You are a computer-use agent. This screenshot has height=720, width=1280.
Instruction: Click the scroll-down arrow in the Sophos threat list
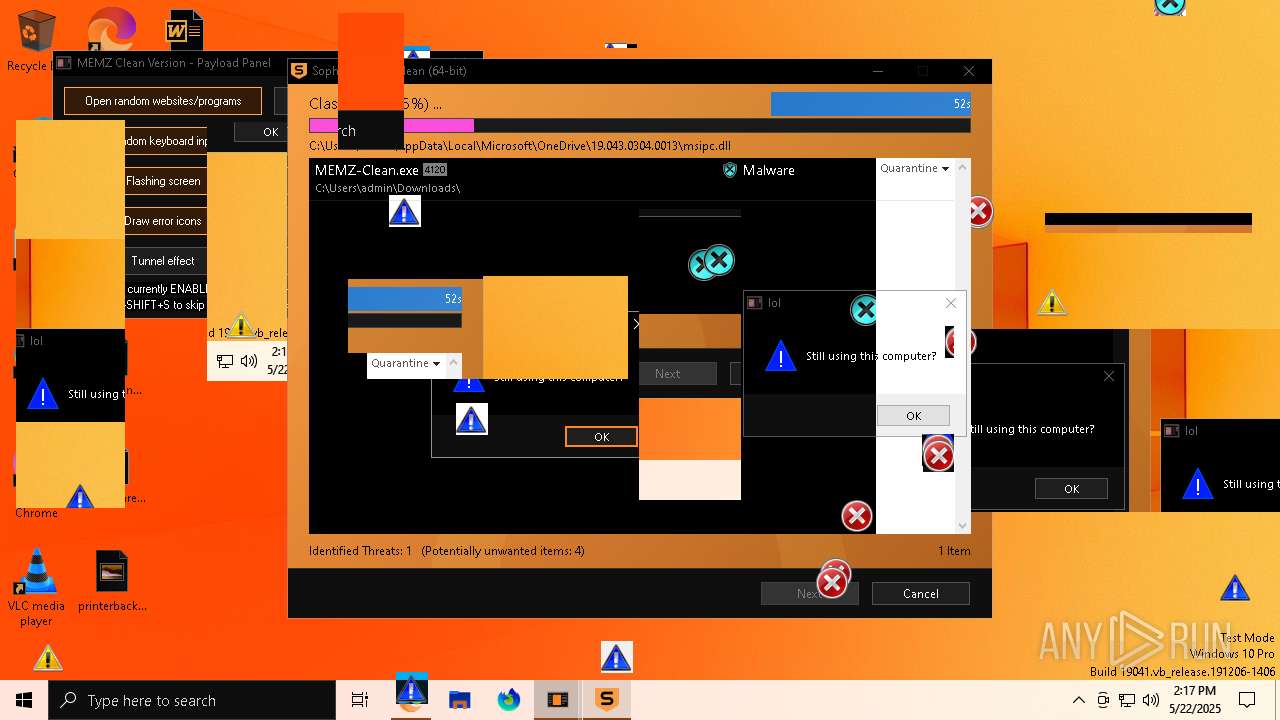[963, 525]
